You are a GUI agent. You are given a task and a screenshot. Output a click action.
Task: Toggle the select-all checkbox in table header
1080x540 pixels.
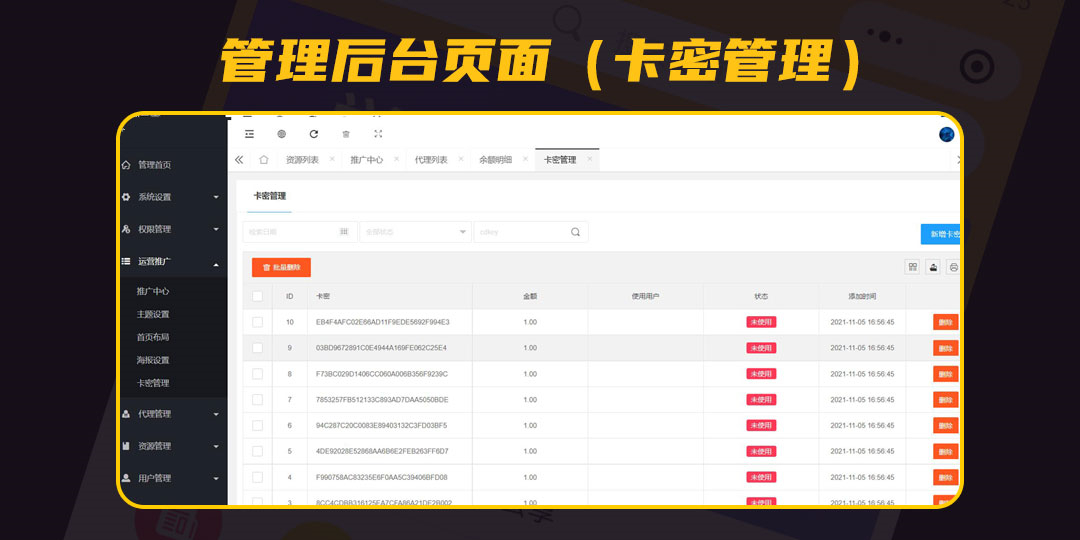point(257,296)
